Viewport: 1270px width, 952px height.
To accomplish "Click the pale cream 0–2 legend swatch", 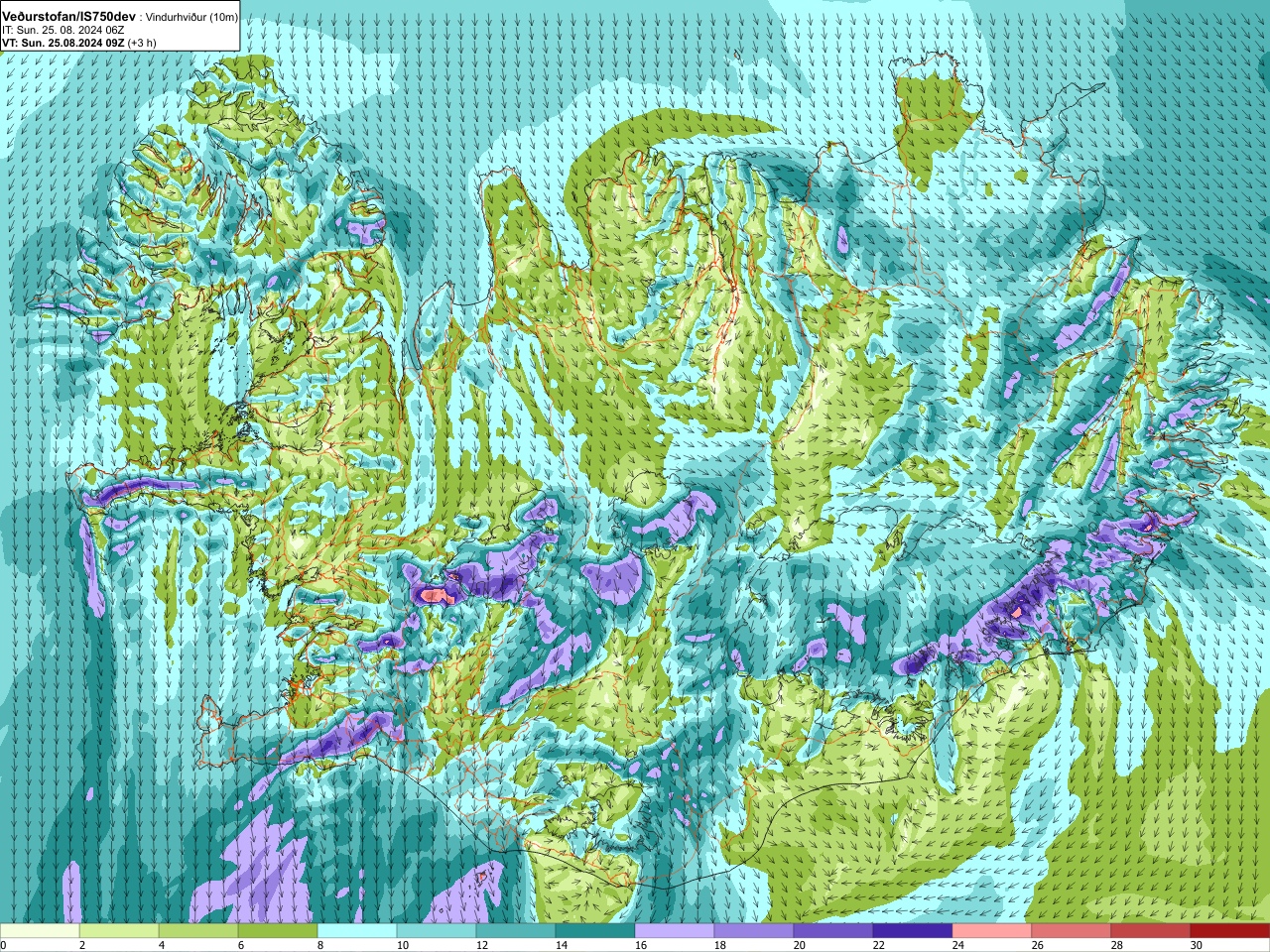I will [40, 931].
